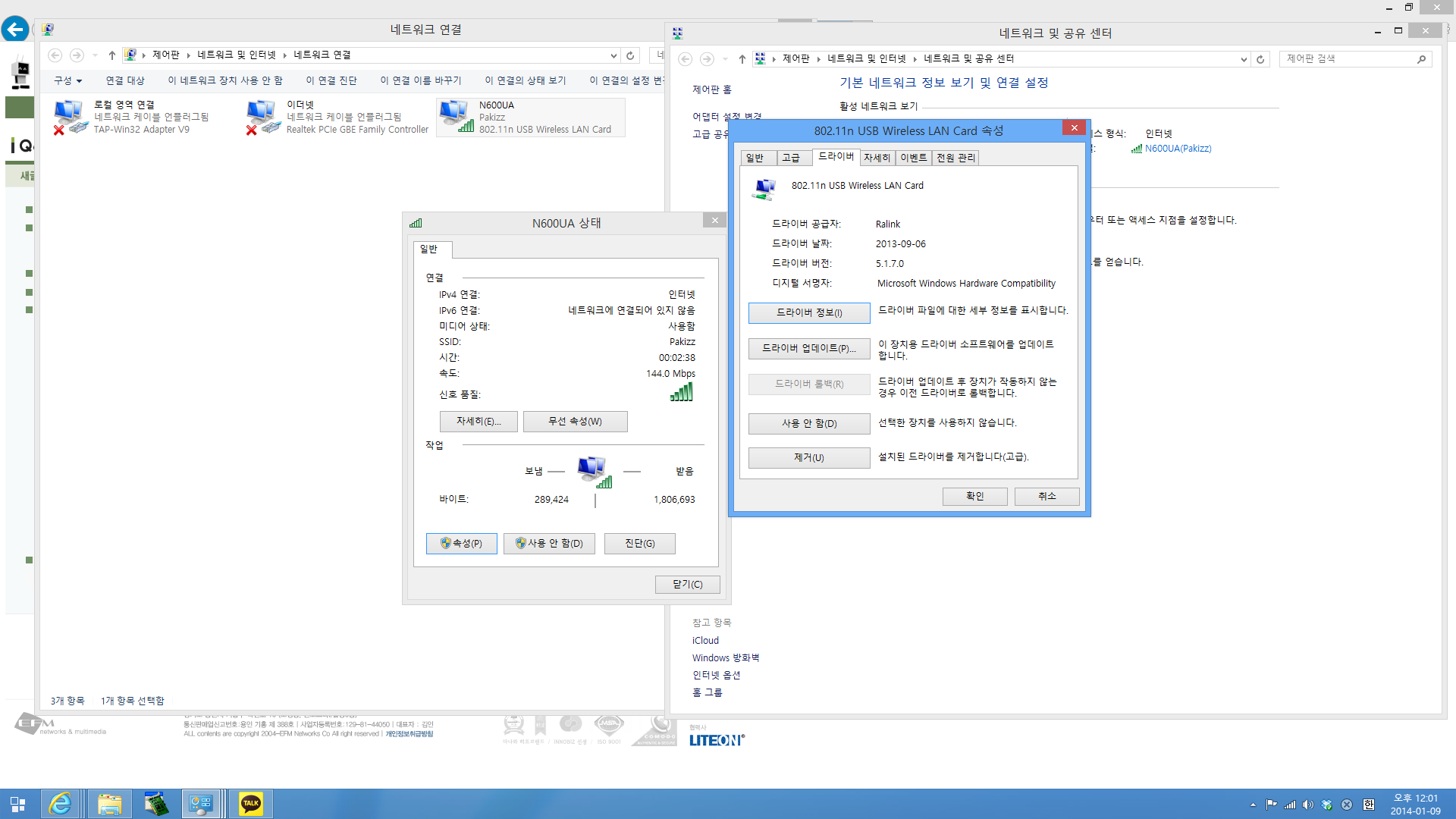Click the up arrow in 네트워크 연결 window
1456x819 pixels.
click(112, 55)
